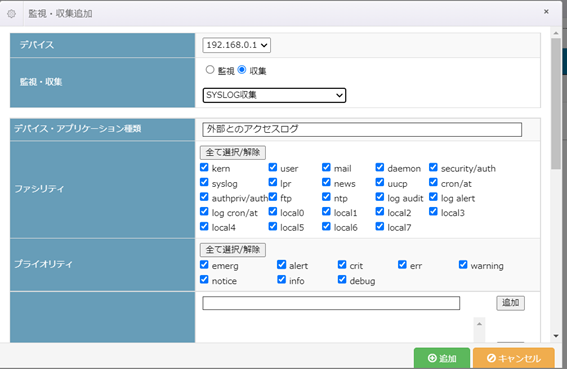The image size is (567, 369).
Task: Uncheck the local6 checkbox
Action: [326, 226]
